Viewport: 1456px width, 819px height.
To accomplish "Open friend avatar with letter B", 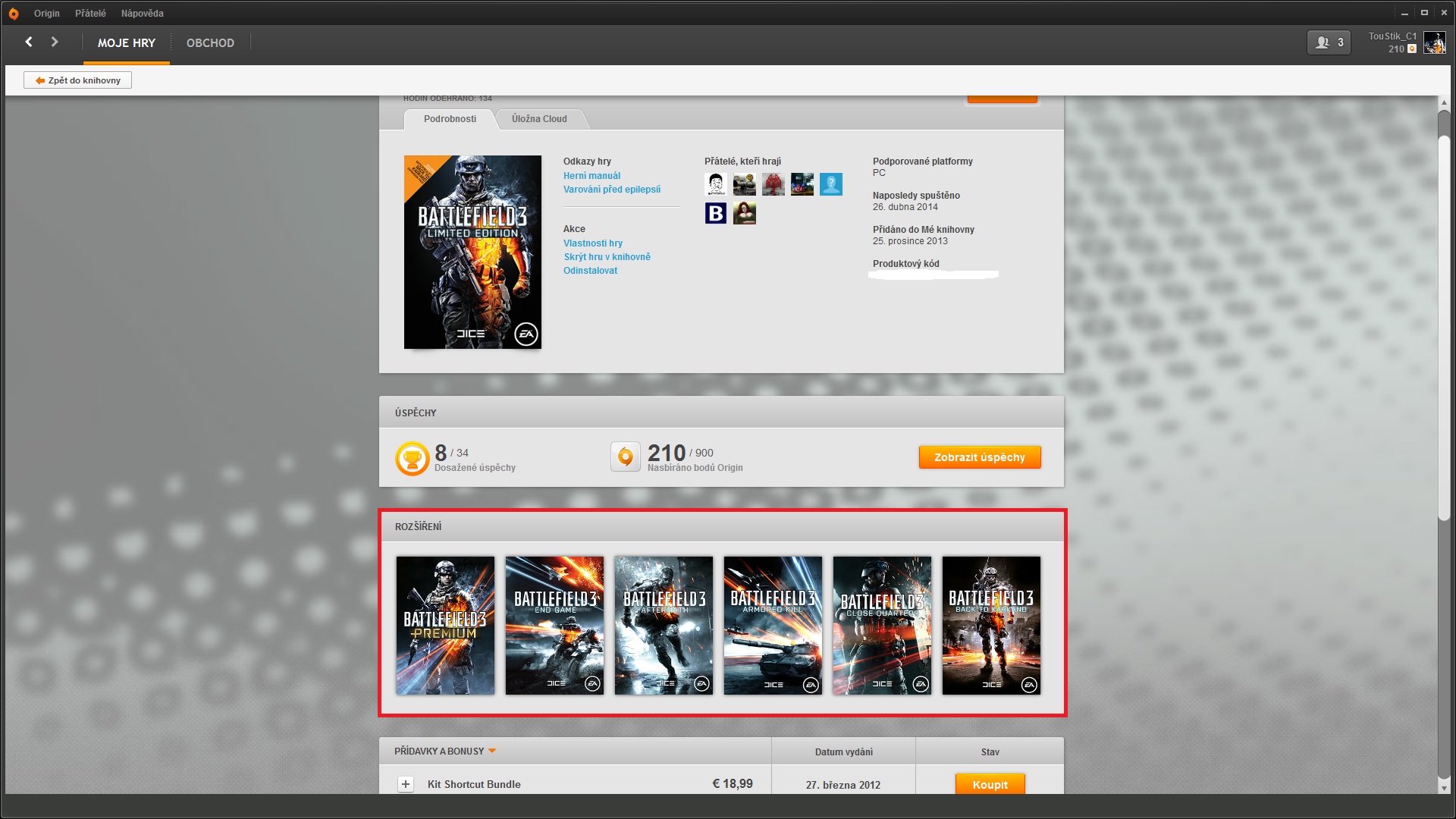I will (716, 213).
